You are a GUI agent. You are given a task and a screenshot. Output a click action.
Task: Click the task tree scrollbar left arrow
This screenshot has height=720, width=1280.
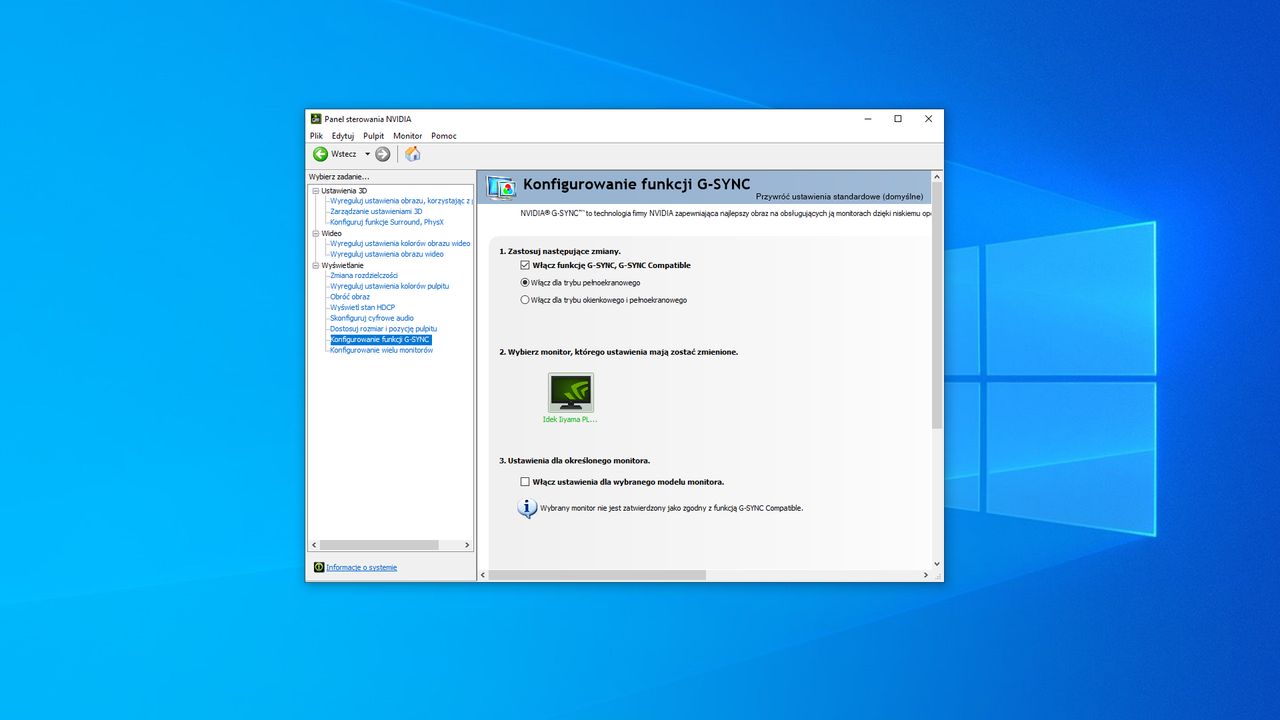pyautogui.click(x=313, y=545)
